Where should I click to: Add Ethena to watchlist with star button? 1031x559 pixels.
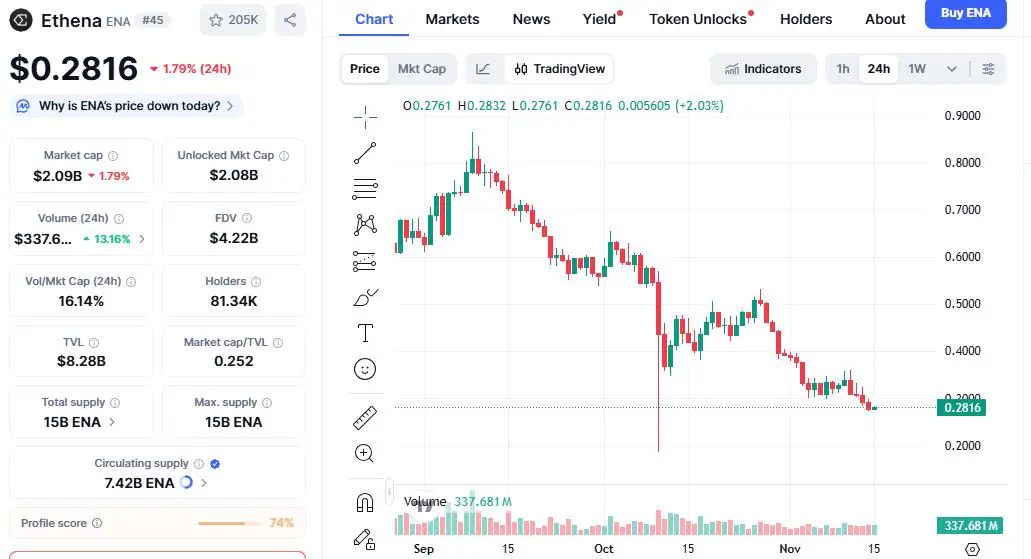[232, 19]
